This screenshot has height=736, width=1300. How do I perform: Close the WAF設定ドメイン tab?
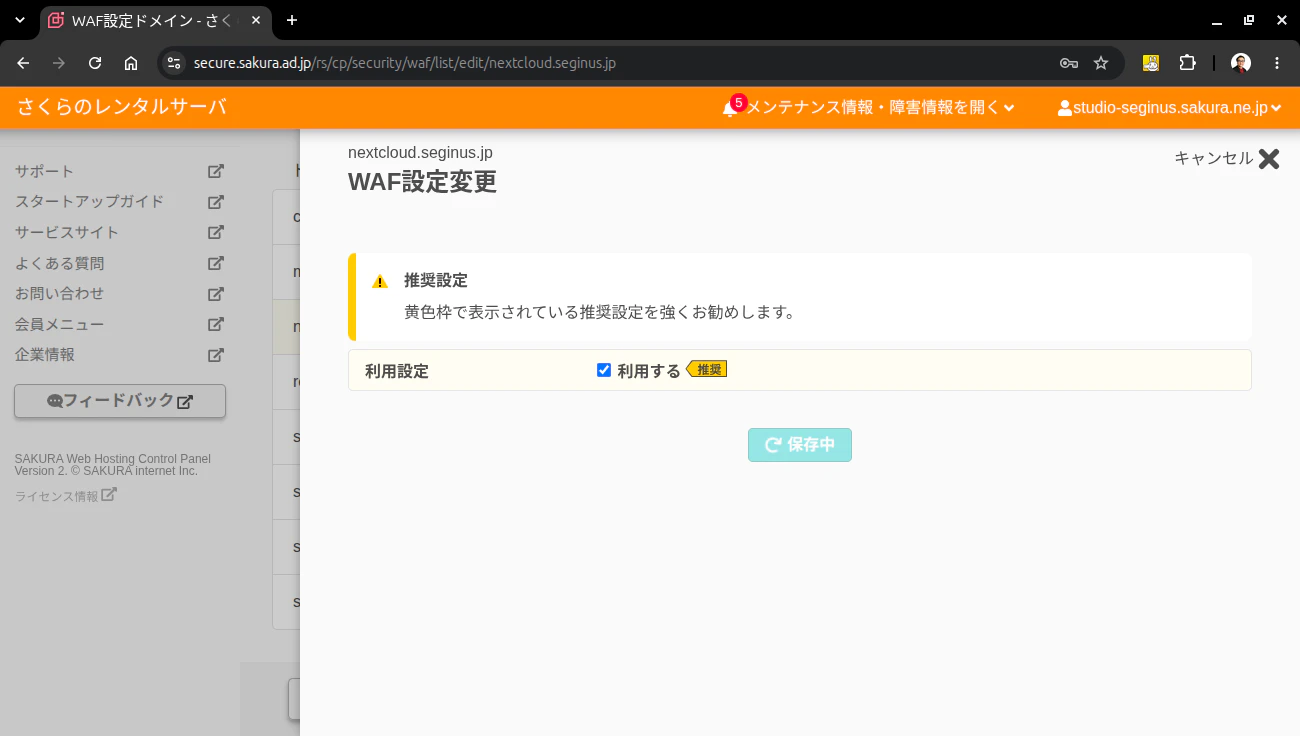[x=256, y=20]
